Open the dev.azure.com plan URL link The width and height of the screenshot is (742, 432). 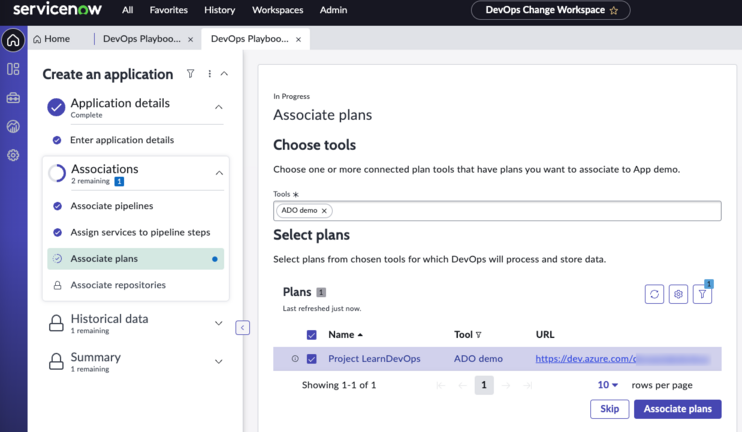pos(586,359)
